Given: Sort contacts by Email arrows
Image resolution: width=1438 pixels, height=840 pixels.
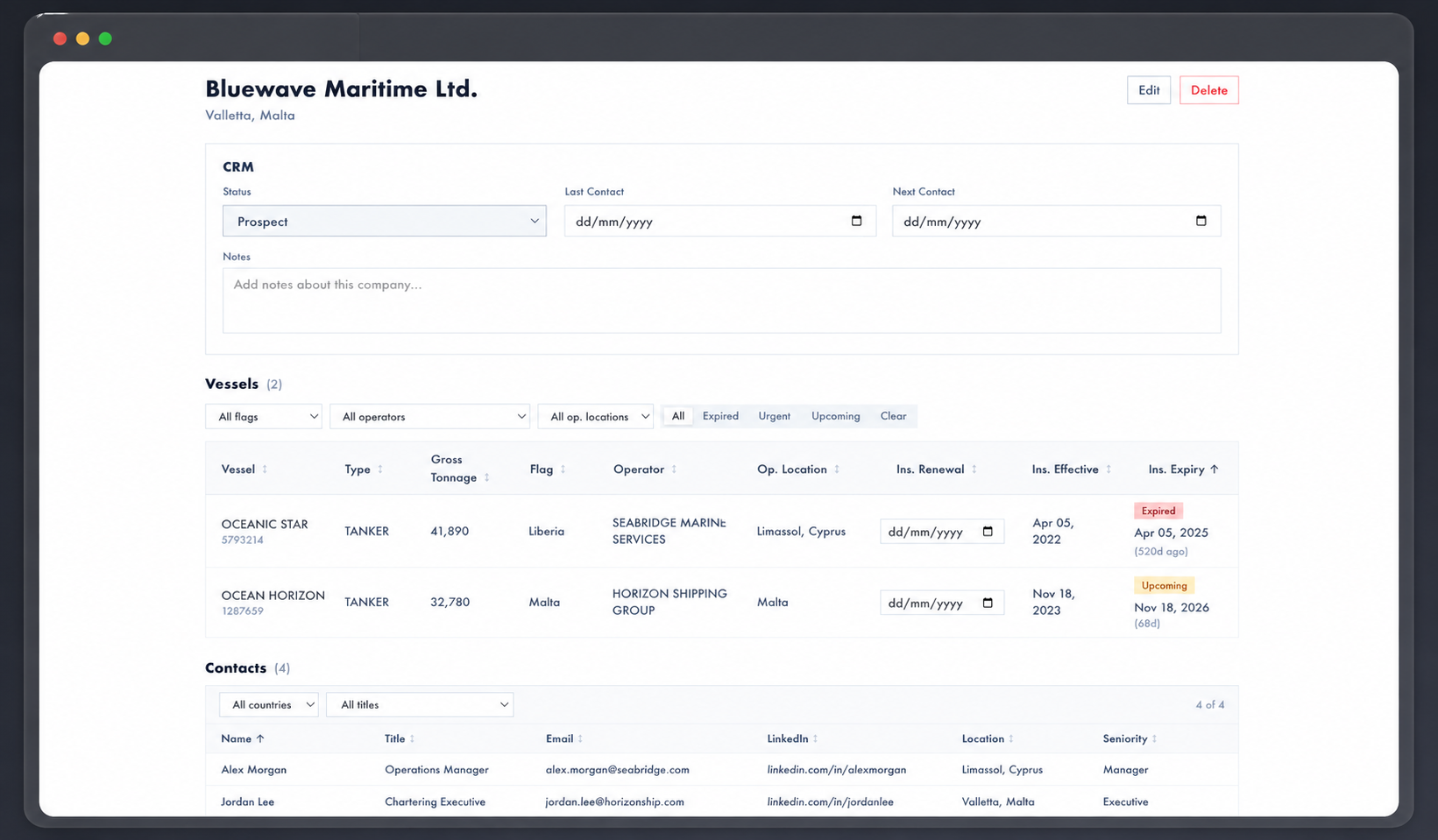Looking at the screenshot, I should pos(580,738).
